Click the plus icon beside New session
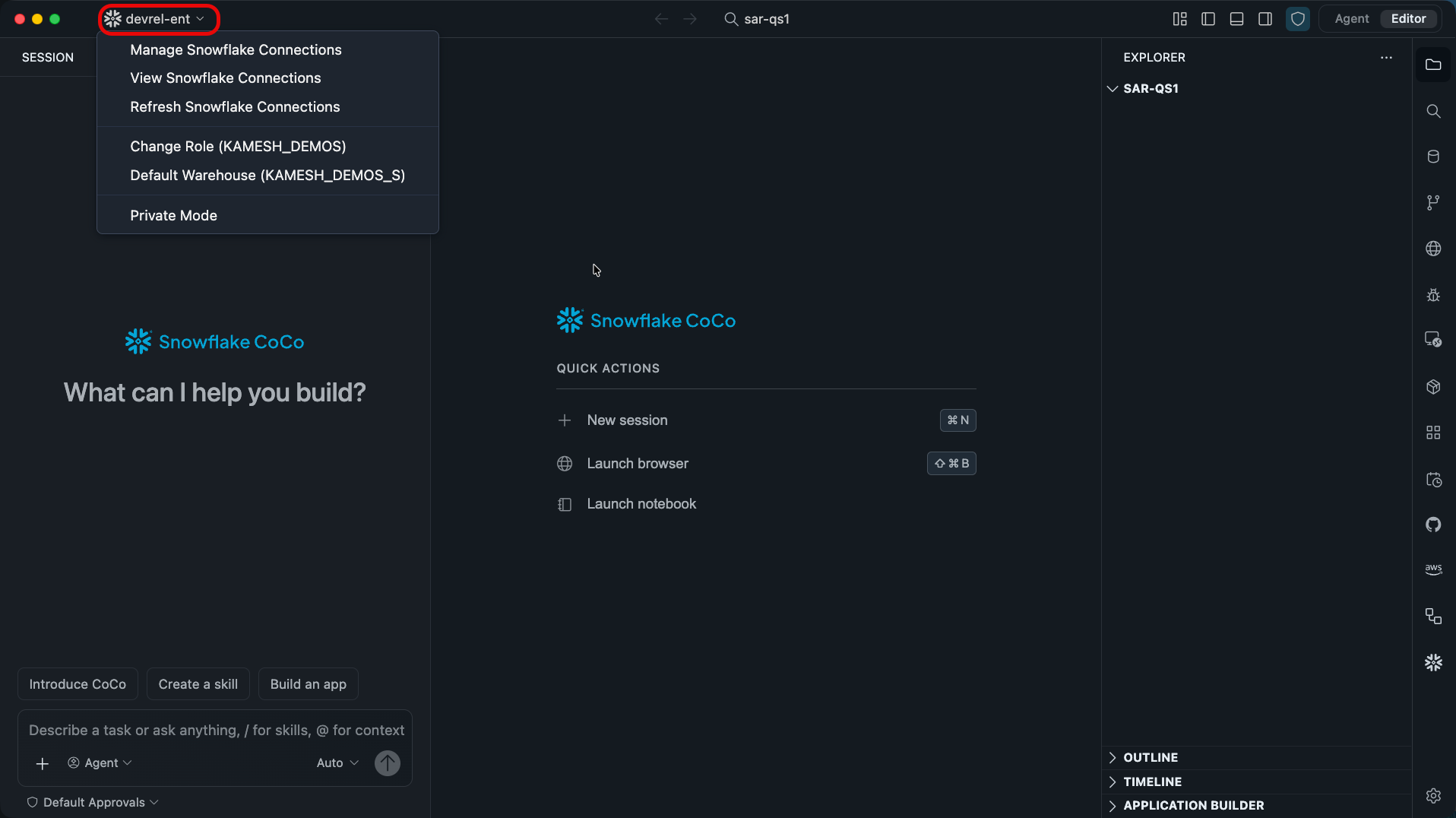 (x=565, y=420)
